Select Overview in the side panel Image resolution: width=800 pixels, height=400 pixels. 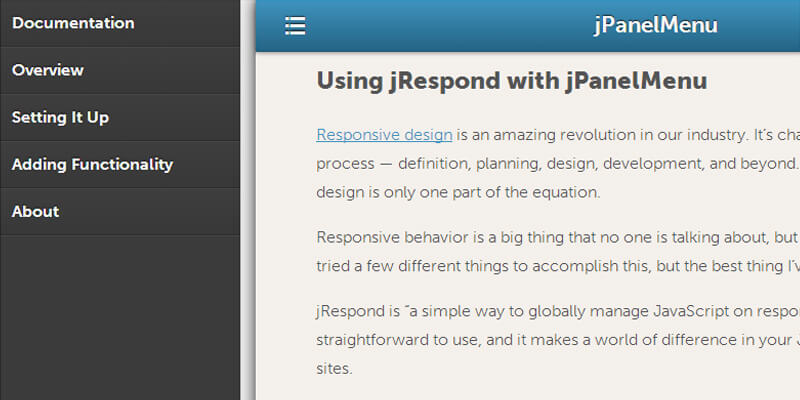coord(48,70)
